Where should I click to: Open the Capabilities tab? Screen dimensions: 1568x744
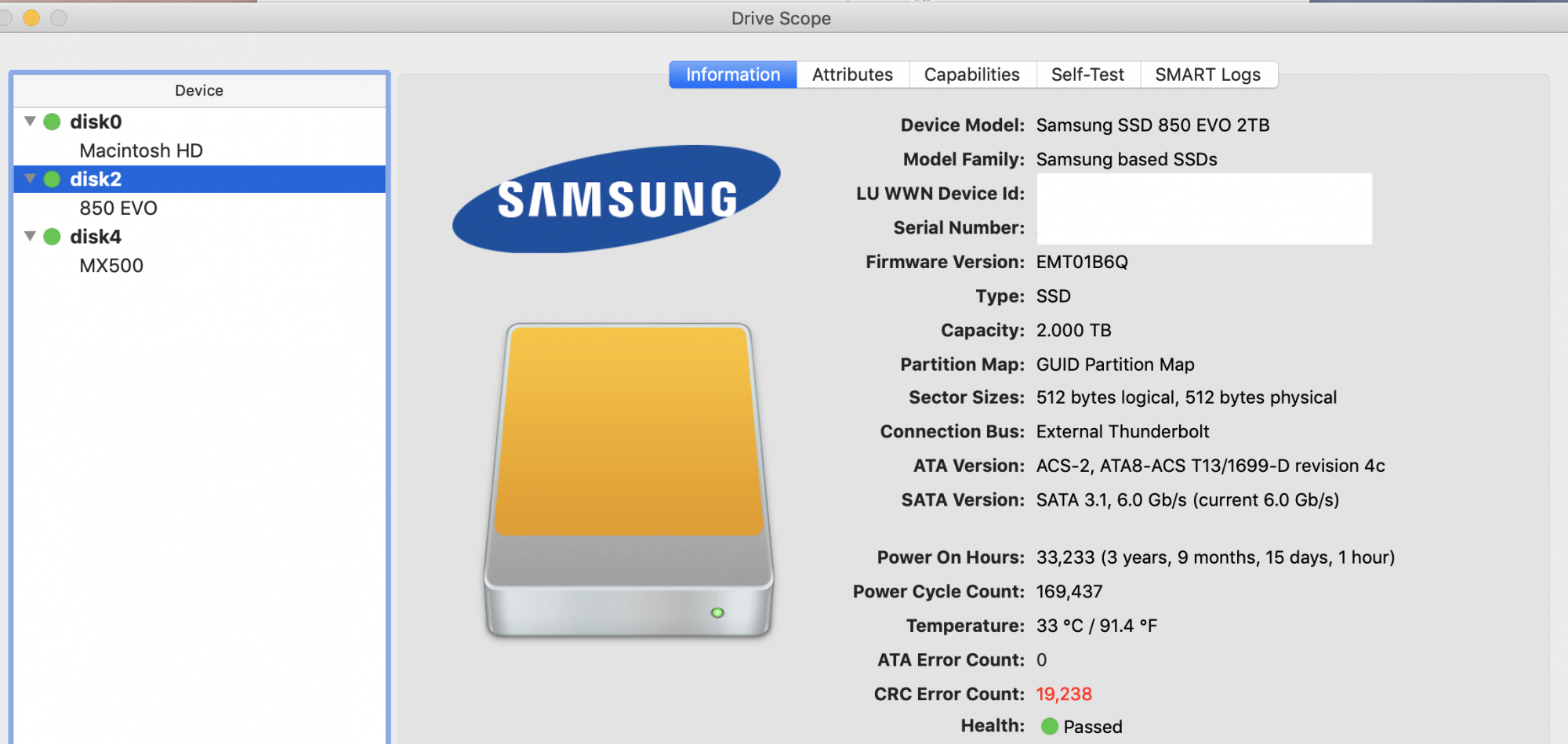tap(972, 74)
